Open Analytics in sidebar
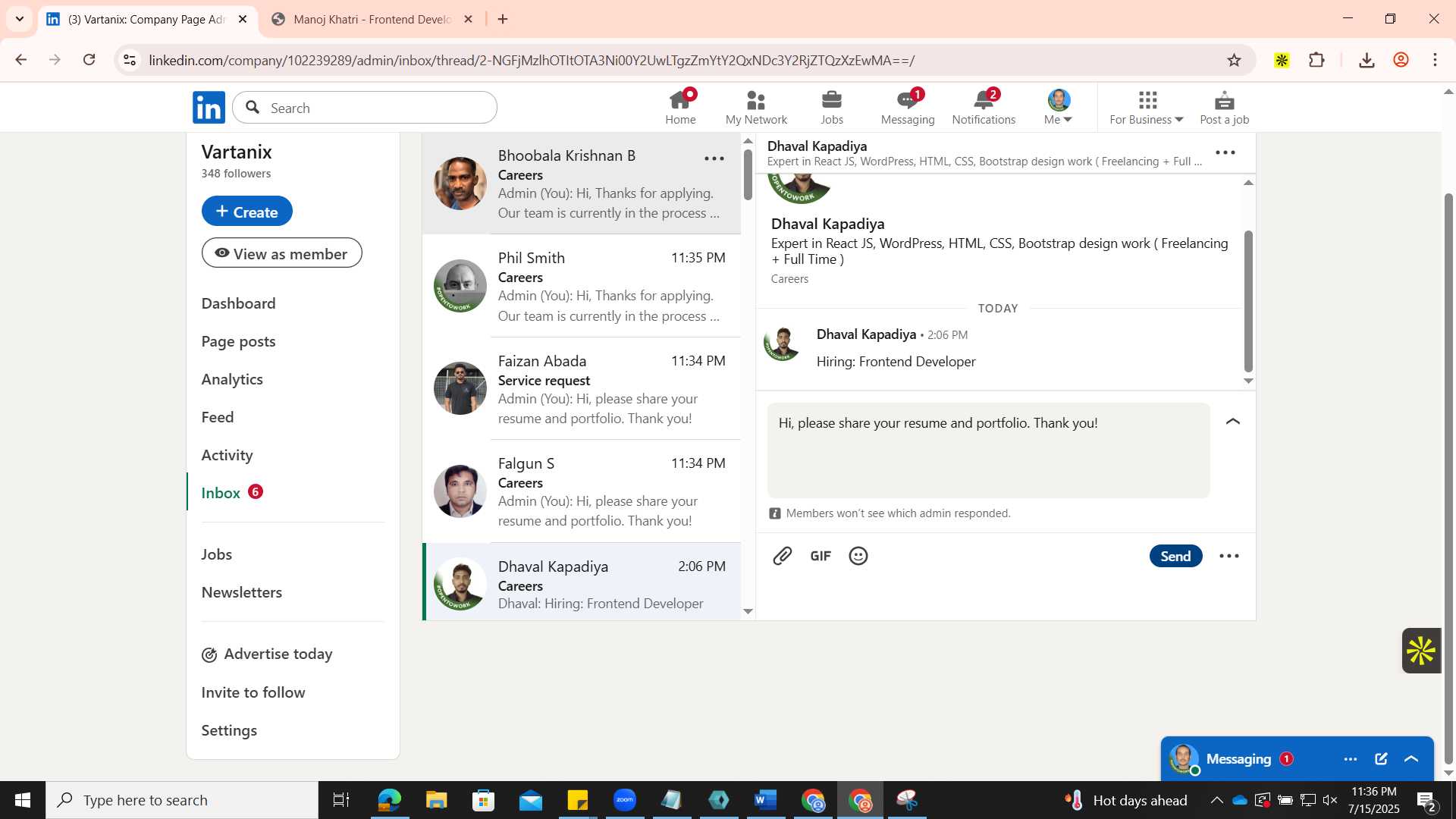Viewport: 1456px width, 819px height. point(232,379)
